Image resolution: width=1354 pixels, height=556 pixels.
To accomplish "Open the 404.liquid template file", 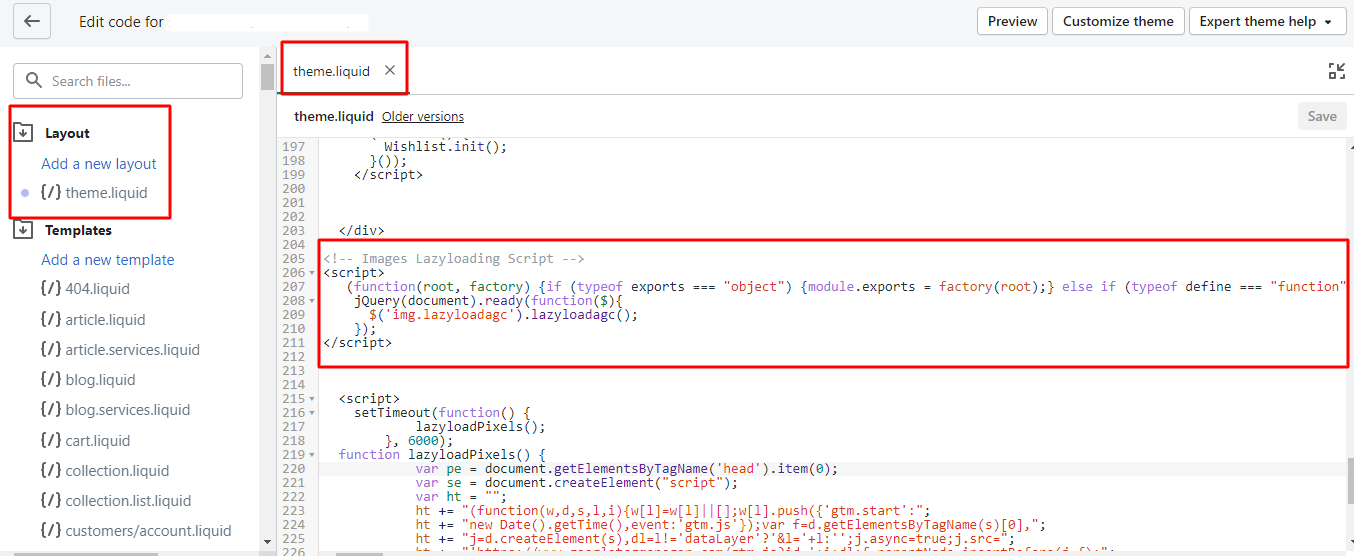I will point(97,289).
